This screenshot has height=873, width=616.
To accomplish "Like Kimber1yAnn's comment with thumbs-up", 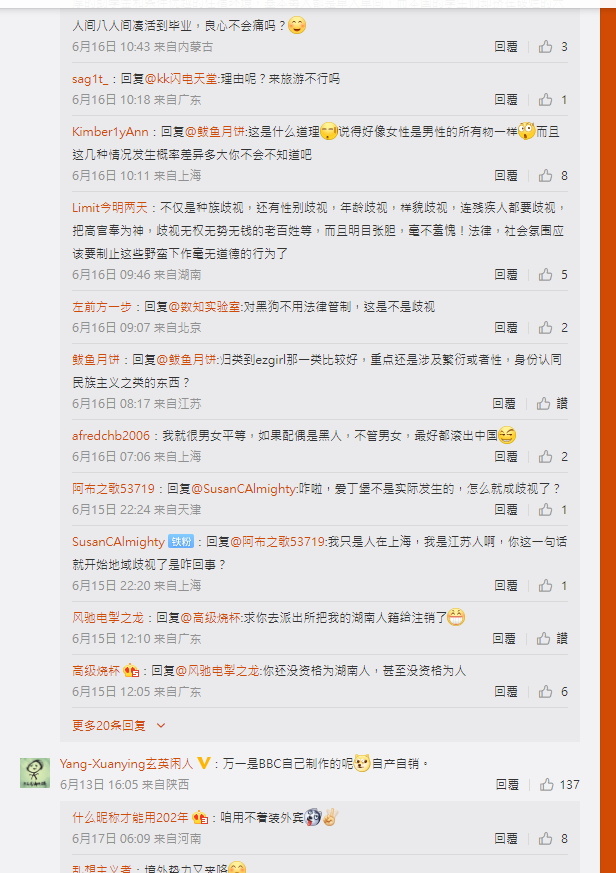I will [545, 176].
